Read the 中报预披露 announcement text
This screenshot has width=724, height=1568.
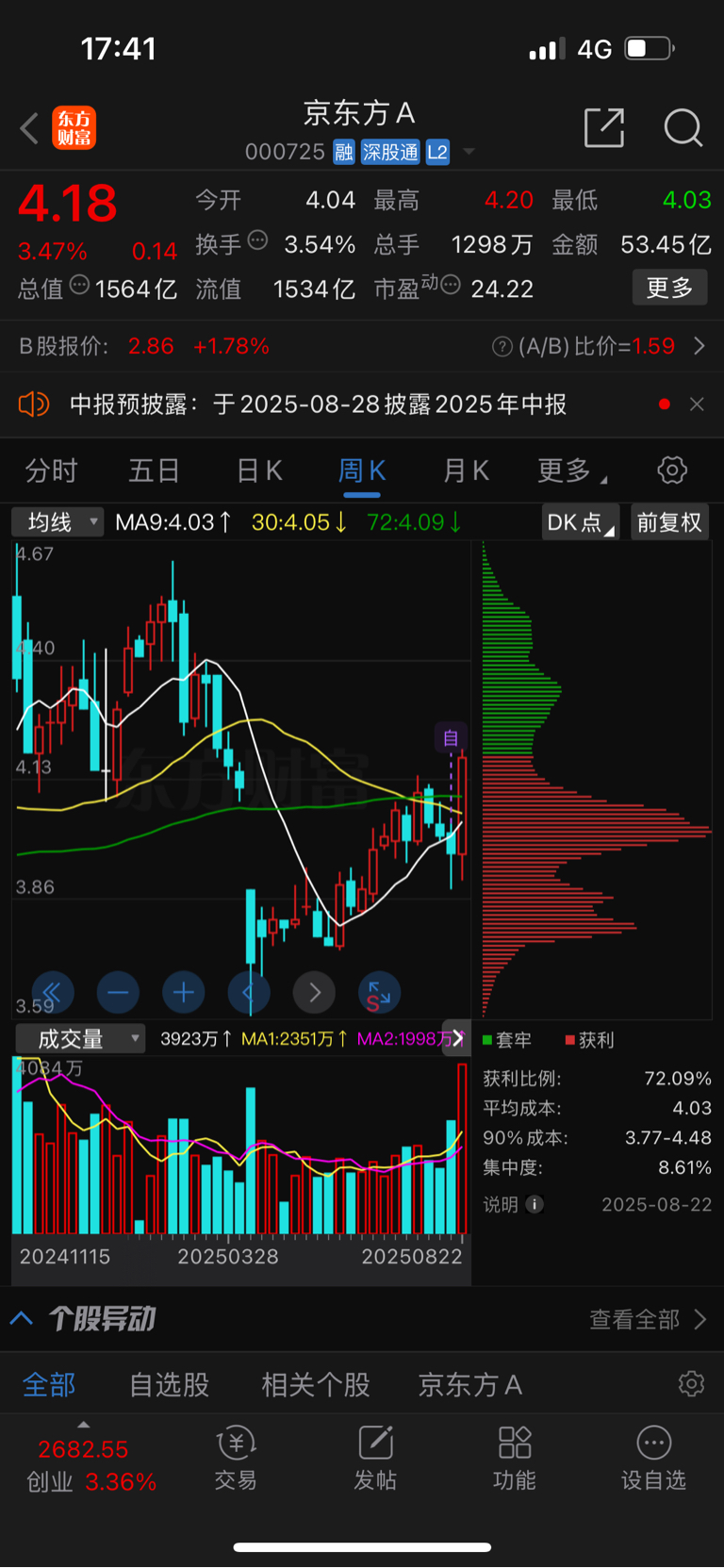[318, 404]
